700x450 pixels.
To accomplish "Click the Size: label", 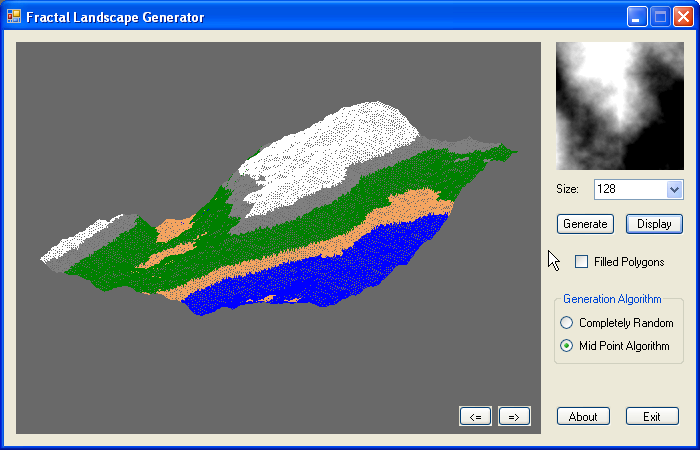I will tap(567, 189).
